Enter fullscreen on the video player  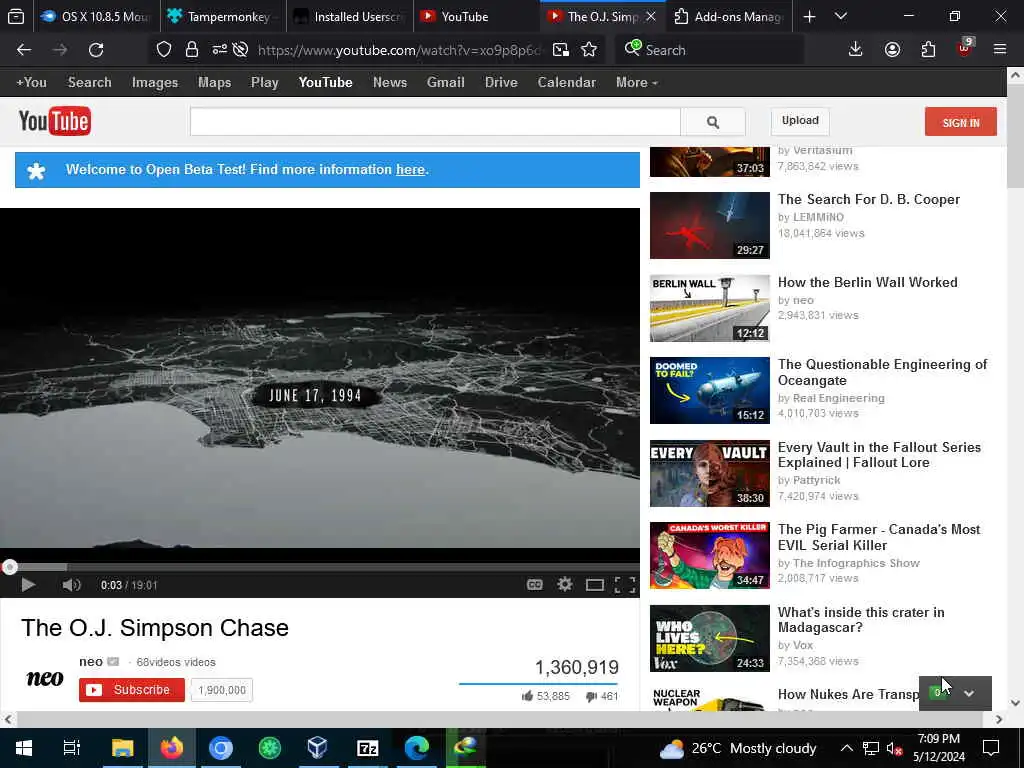(625, 584)
